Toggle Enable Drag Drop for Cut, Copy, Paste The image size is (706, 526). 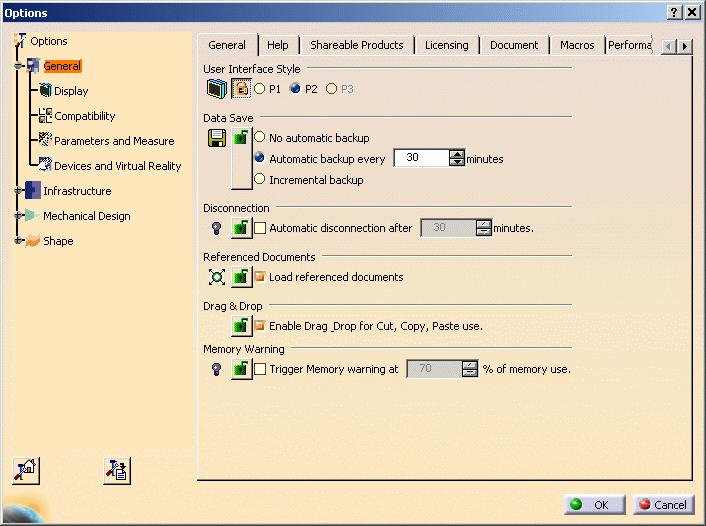click(x=260, y=326)
